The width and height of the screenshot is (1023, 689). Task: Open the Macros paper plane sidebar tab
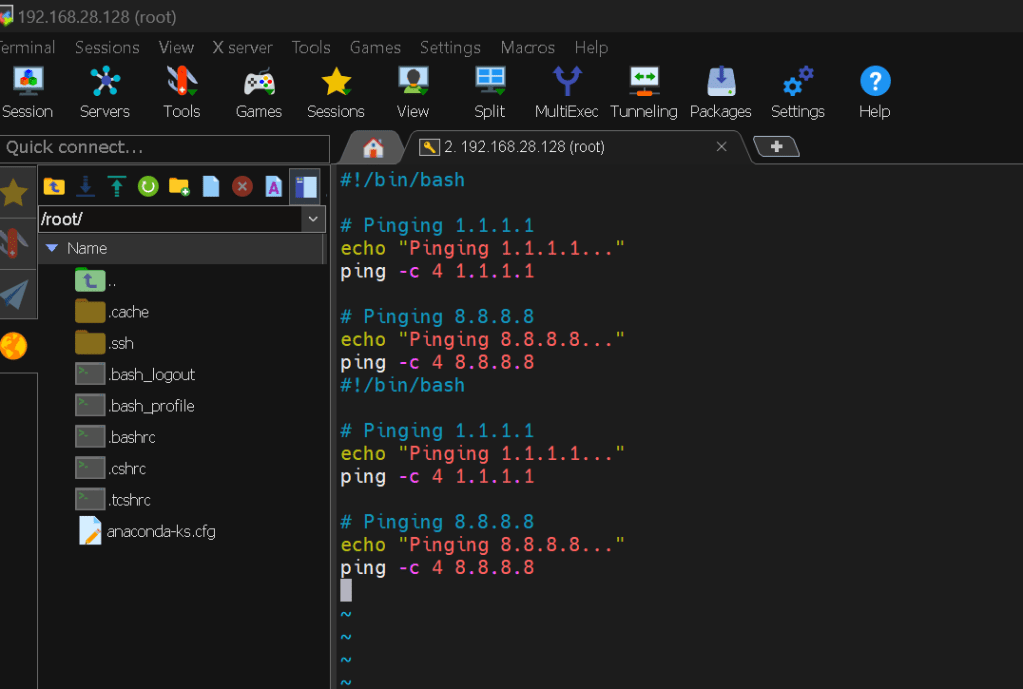click(14, 294)
